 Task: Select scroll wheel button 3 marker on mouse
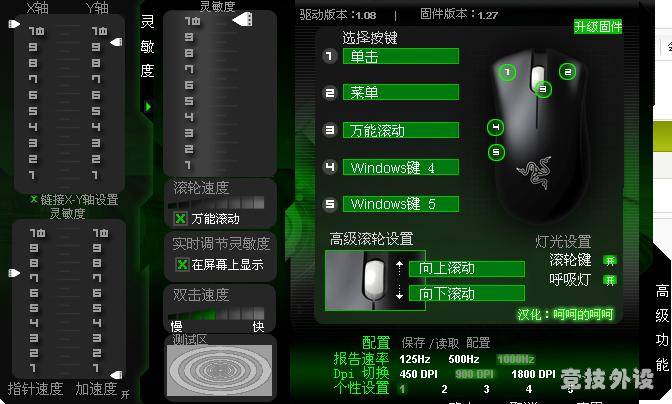pyautogui.click(x=543, y=89)
